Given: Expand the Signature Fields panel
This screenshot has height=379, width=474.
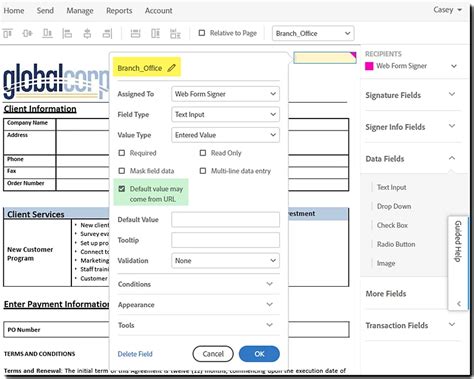Looking at the screenshot, I should tap(412, 95).
